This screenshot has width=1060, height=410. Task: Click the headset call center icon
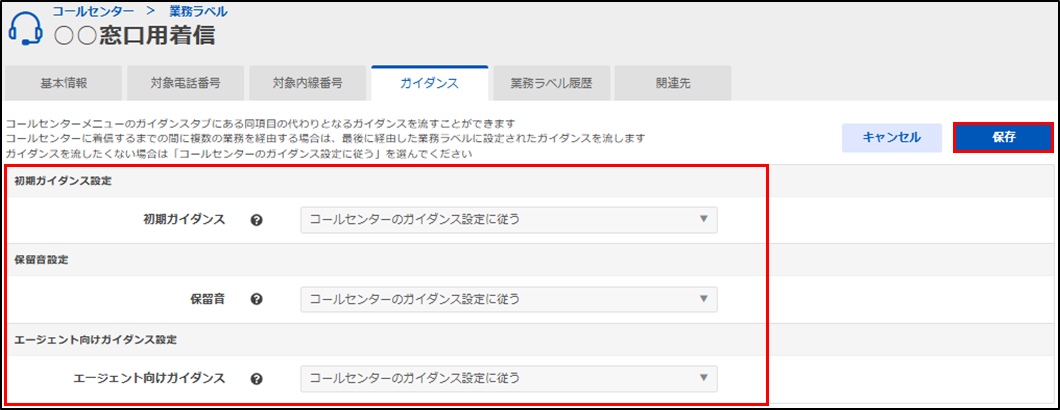pos(25,29)
